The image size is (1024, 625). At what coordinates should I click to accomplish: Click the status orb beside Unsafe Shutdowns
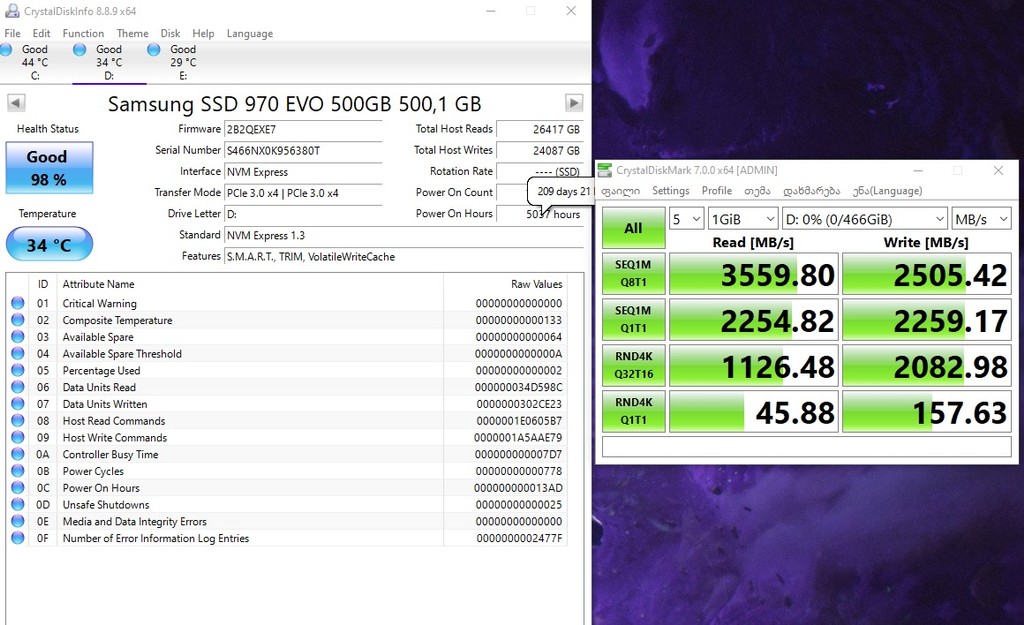(x=18, y=505)
